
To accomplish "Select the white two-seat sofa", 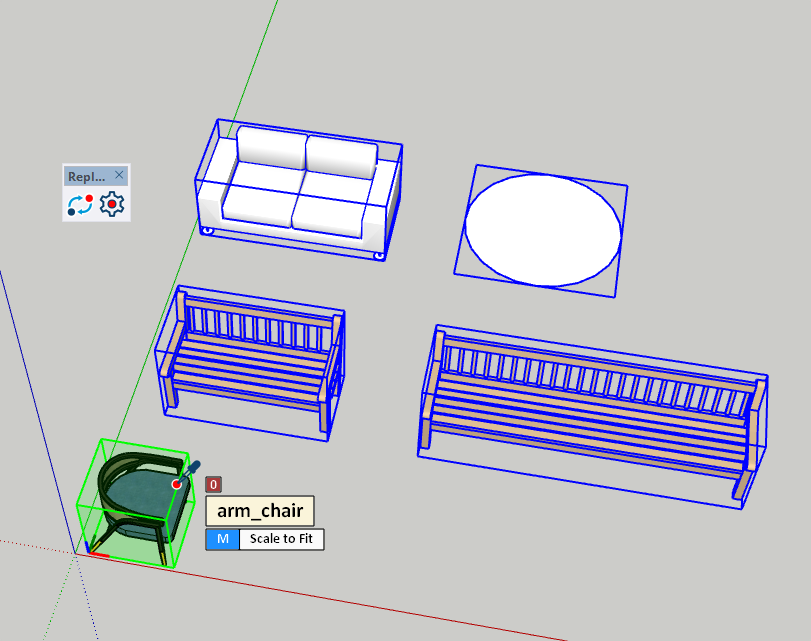I will [300, 190].
